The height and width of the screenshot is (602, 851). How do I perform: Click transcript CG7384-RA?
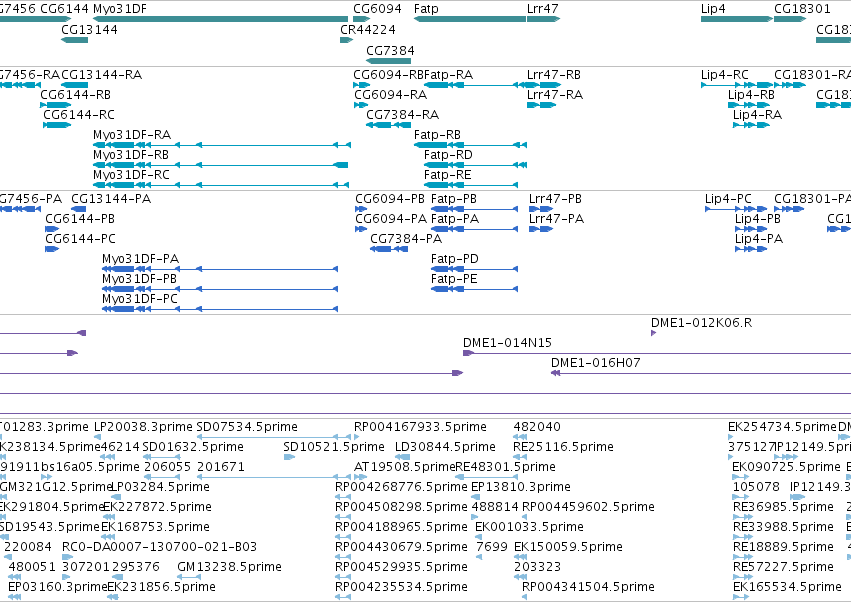(x=403, y=115)
